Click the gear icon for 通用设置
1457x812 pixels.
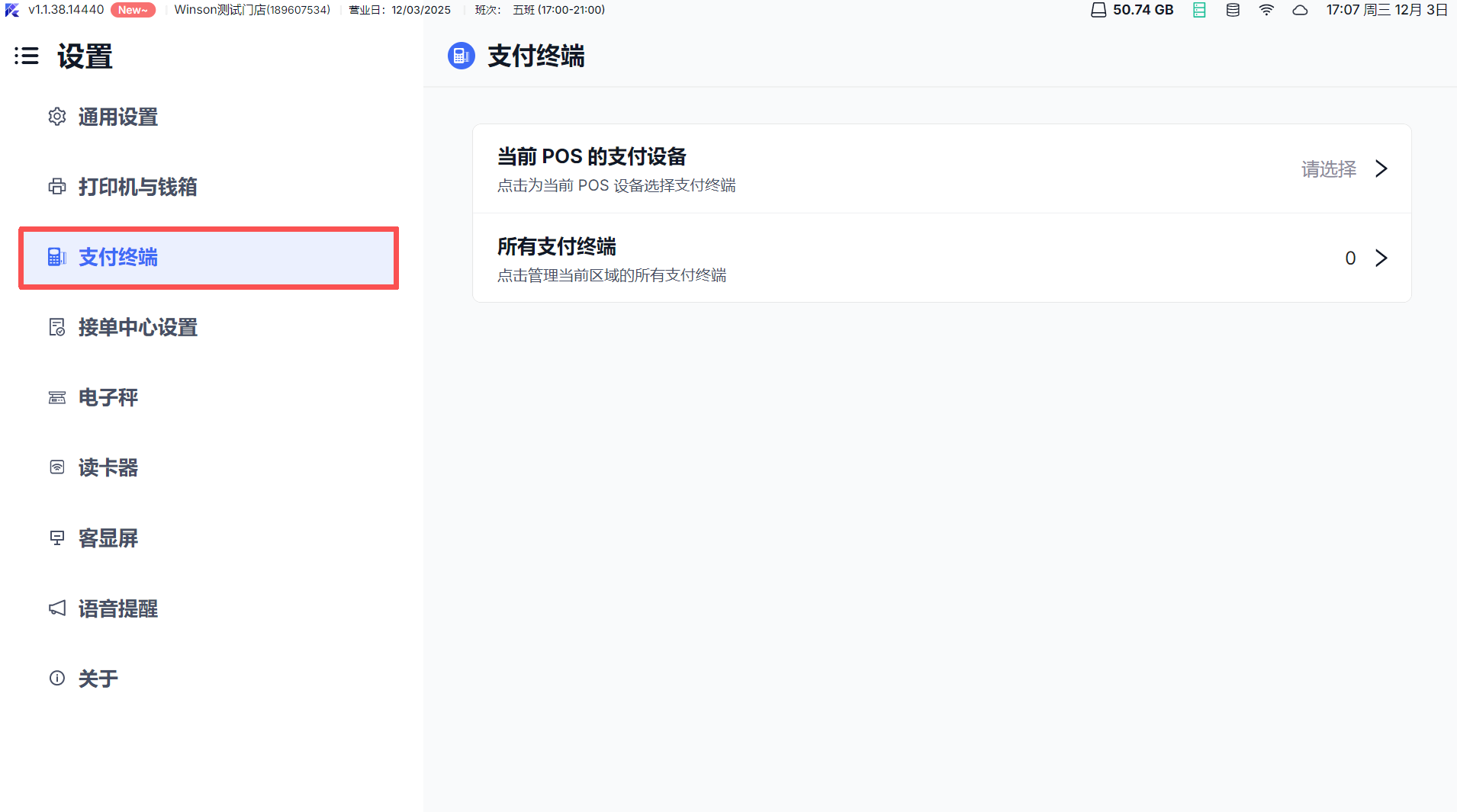pos(57,117)
